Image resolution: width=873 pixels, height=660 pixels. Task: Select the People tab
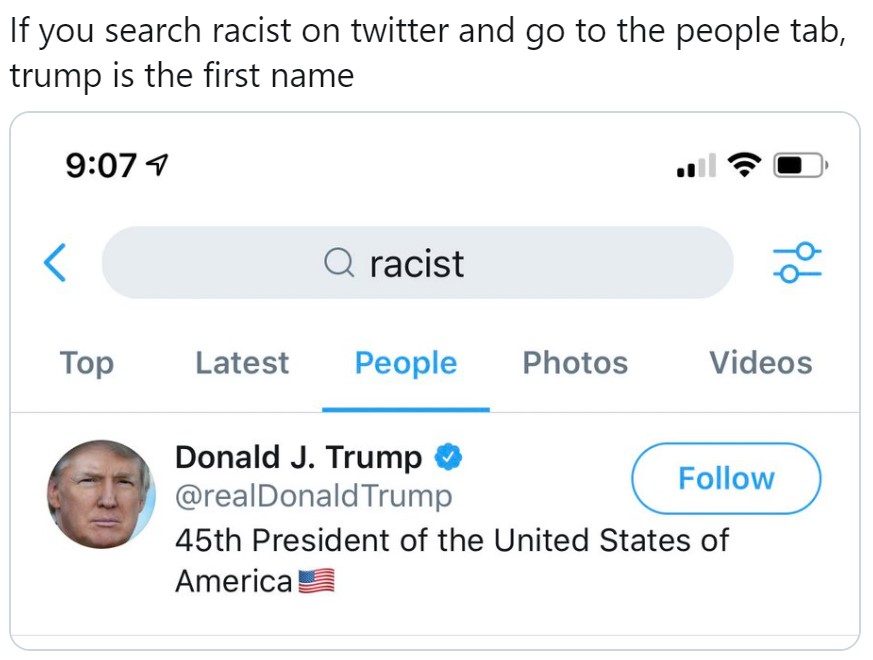(x=406, y=363)
